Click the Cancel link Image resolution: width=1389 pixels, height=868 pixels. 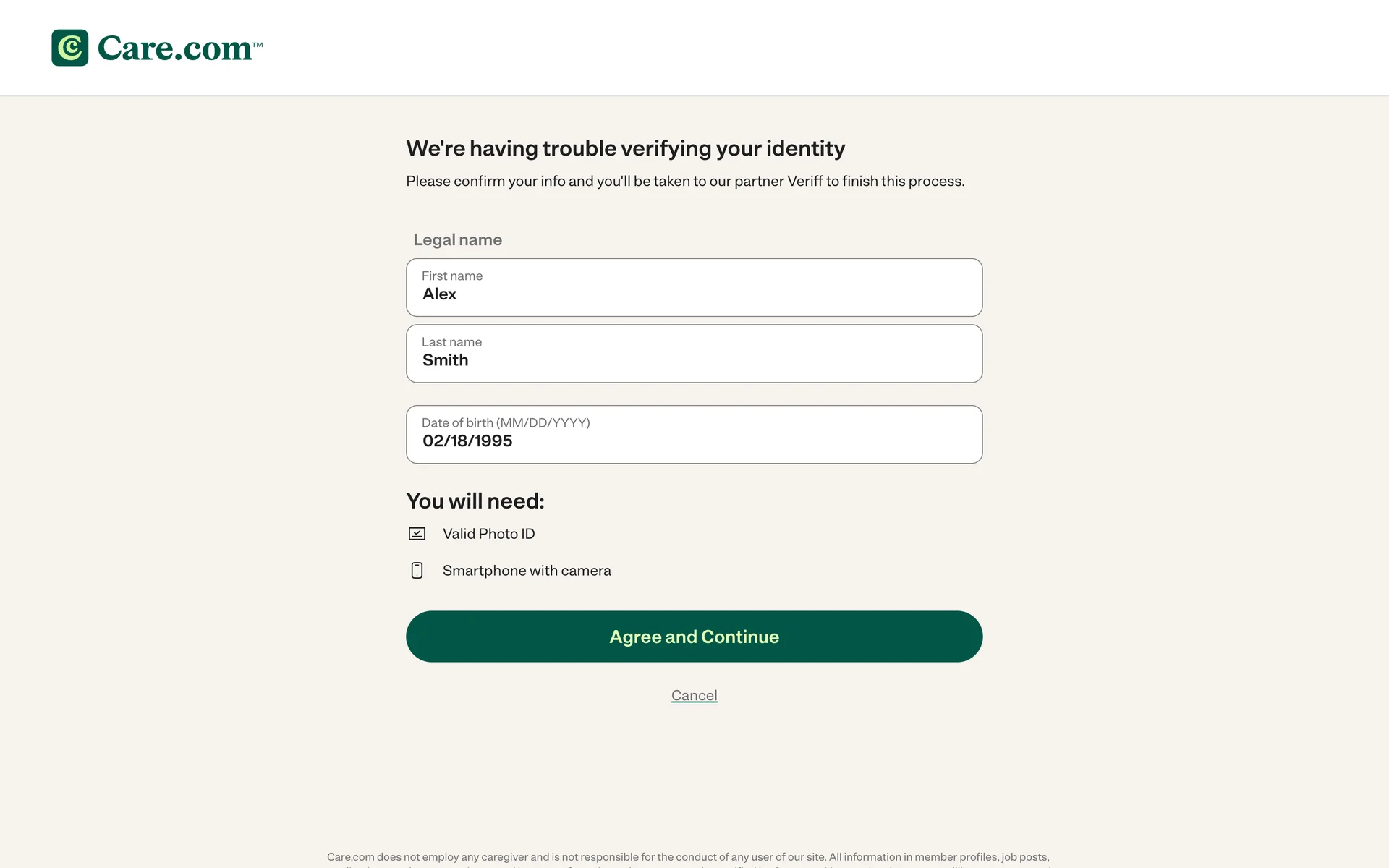tap(694, 695)
